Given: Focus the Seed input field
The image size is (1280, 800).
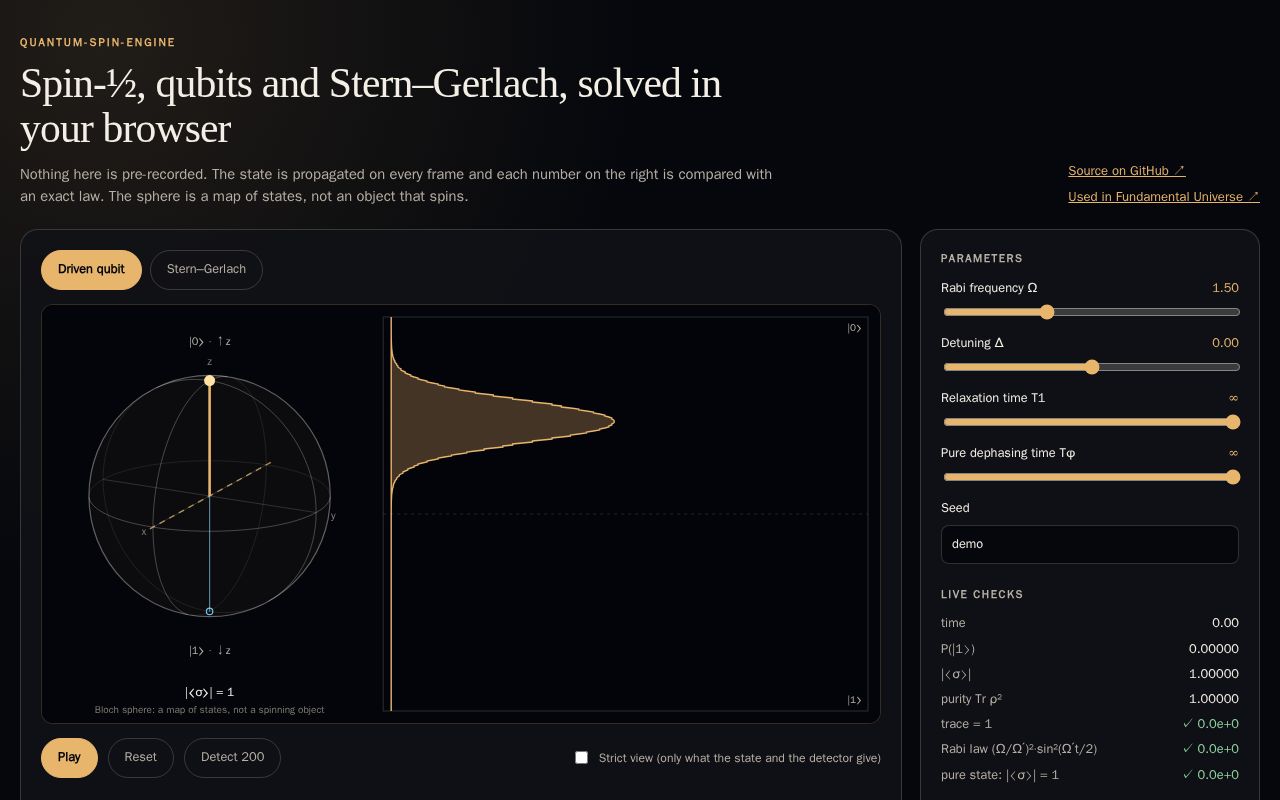Looking at the screenshot, I should (1090, 544).
